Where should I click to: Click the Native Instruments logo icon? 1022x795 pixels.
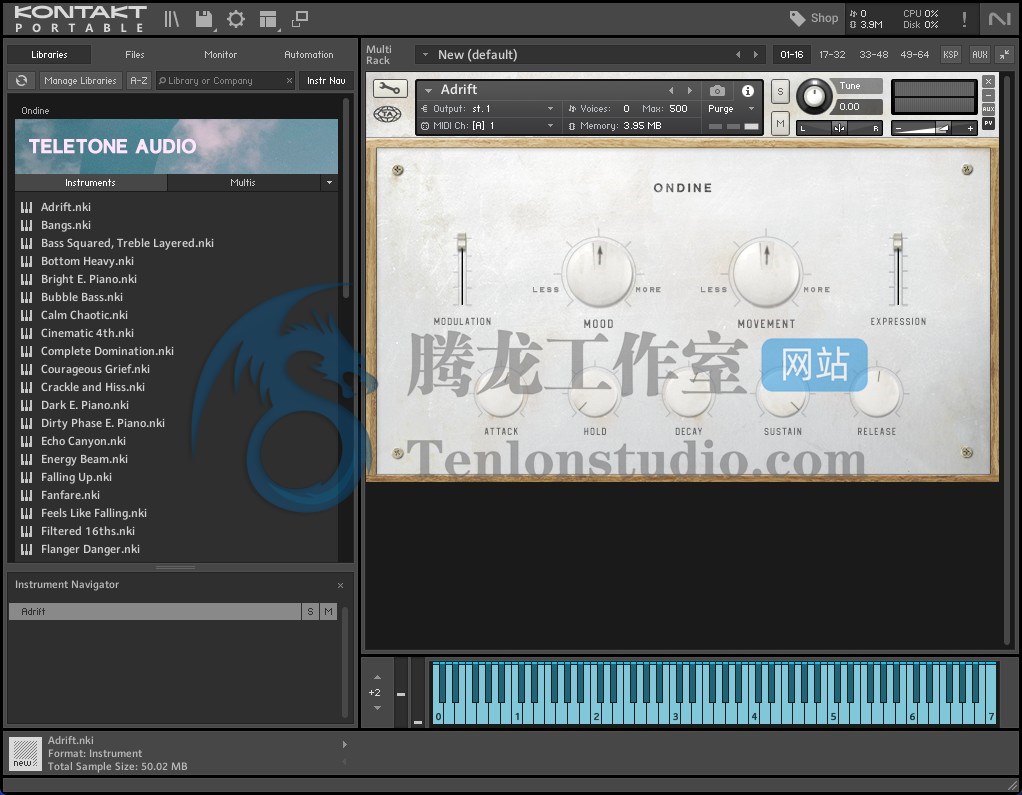coord(999,19)
